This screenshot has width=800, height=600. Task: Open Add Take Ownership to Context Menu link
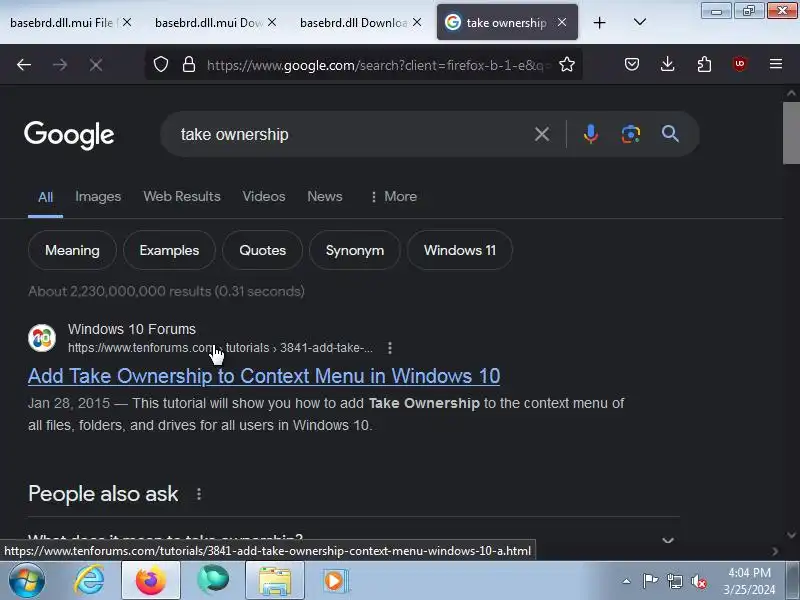coord(264,376)
